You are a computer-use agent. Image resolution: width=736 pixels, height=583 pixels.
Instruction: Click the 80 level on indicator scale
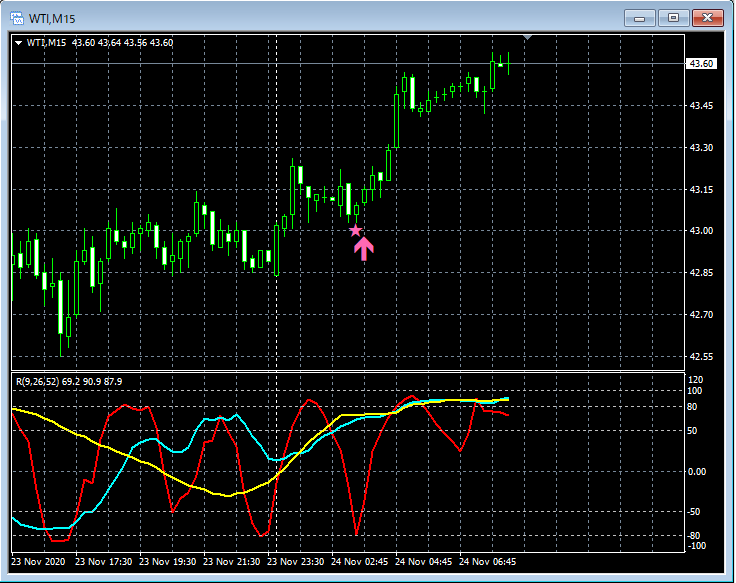tap(696, 406)
